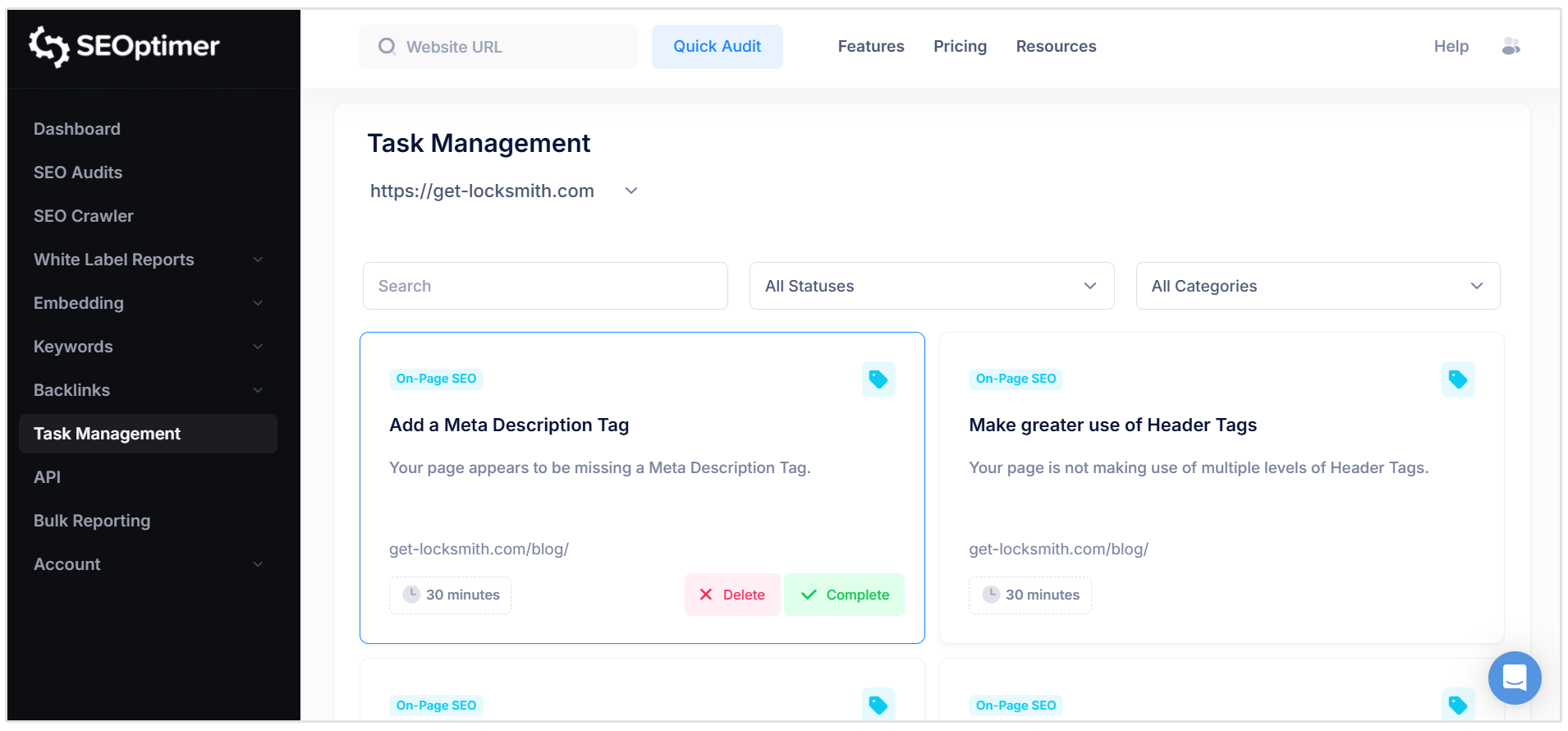Open the chat support bubble

(x=1515, y=678)
